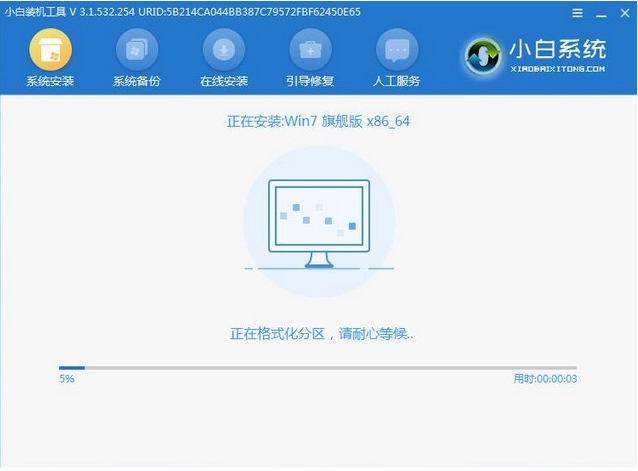Click the 5% progress label
Viewport: 638px width, 471px height.
67,379
